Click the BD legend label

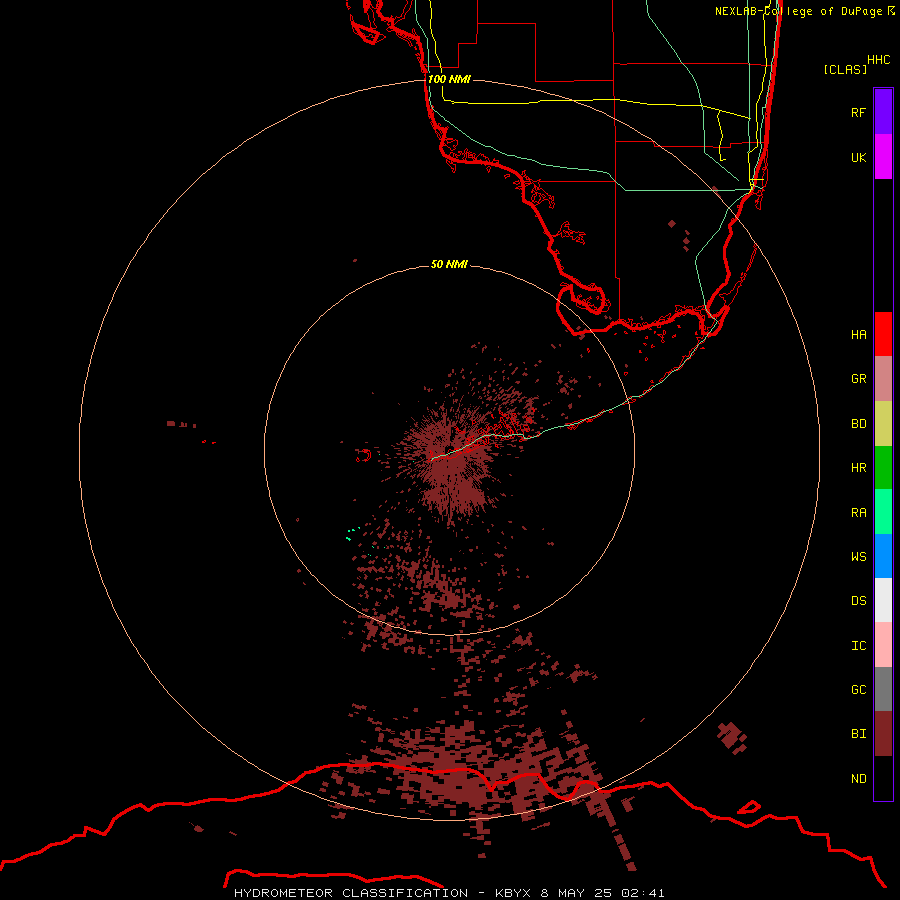[858, 423]
